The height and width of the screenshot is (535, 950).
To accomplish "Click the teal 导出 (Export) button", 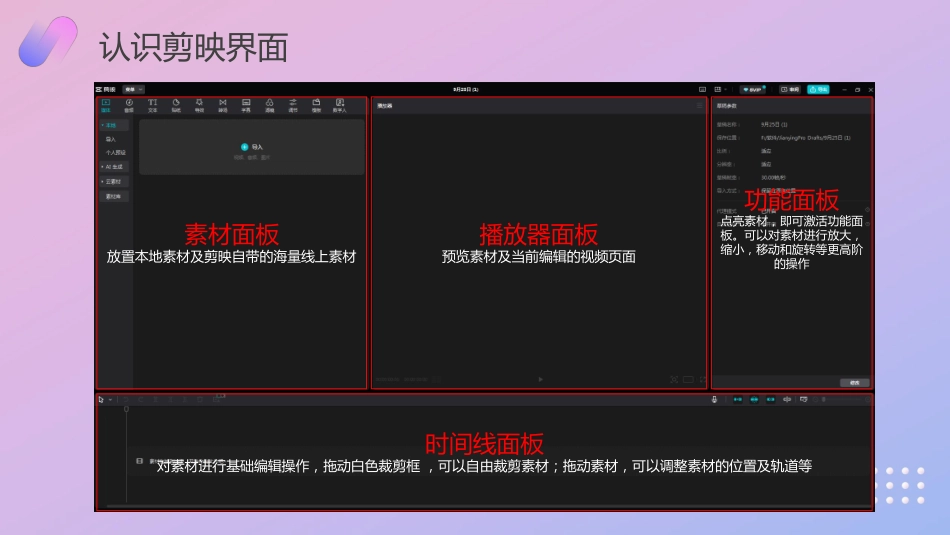I will point(819,89).
